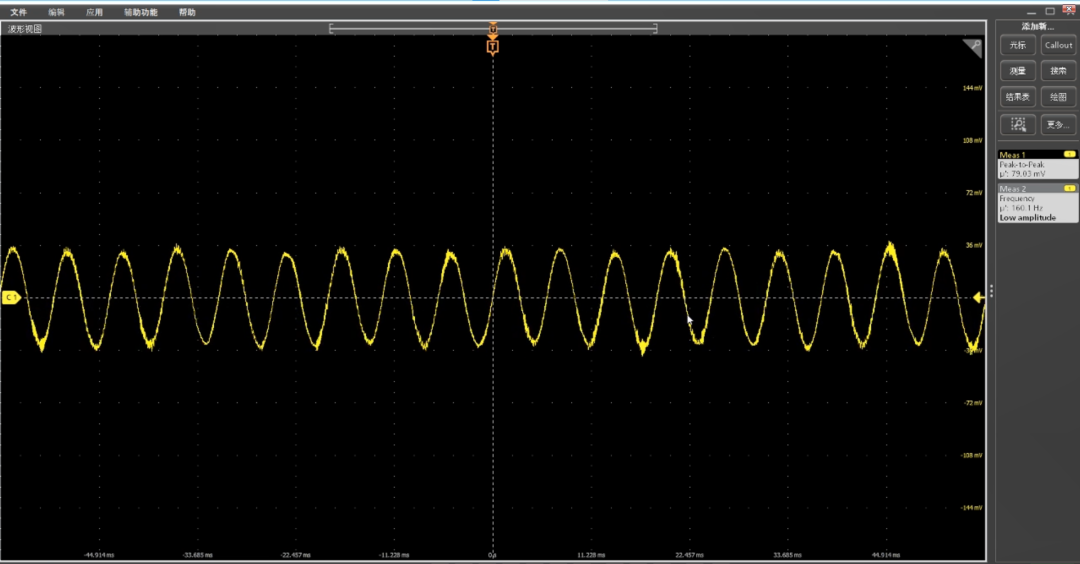Minimize the oscilloscope window
The image size is (1080, 564).
pos(1031,12)
